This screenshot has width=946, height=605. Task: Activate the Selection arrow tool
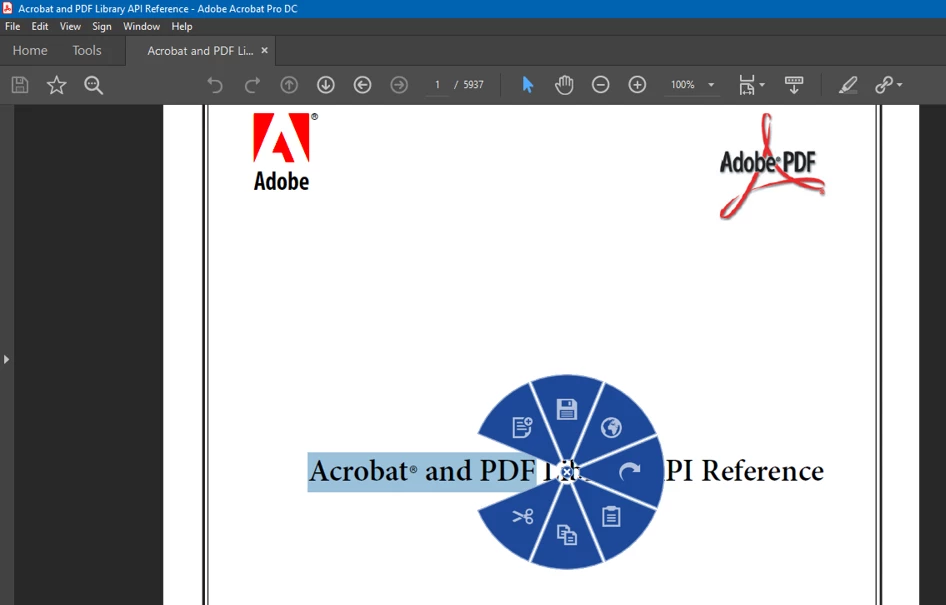click(x=528, y=85)
